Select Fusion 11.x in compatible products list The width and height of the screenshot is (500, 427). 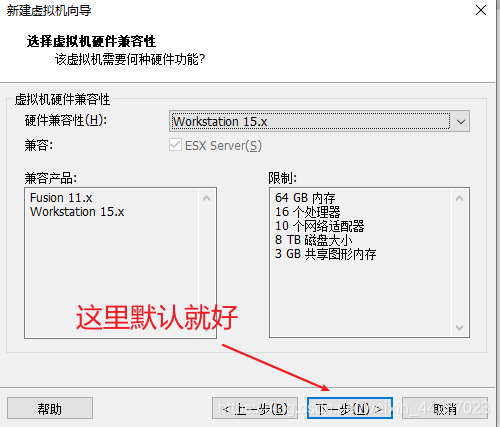click(61, 198)
